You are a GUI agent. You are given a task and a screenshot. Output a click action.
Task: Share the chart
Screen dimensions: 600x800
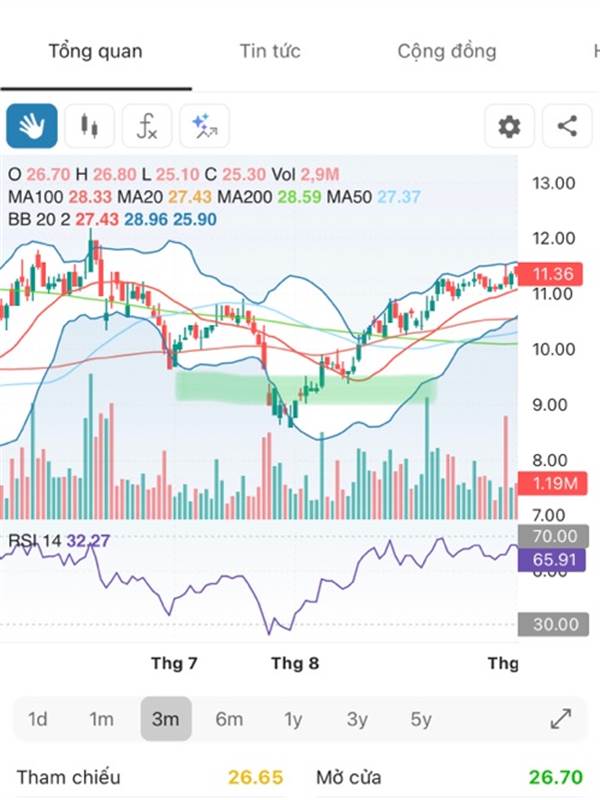(x=567, y=126)
